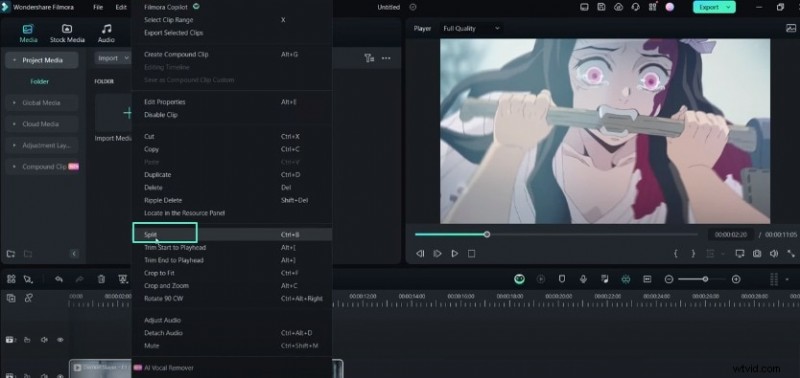Play the video preview
Image resolution: width=800 pixels, height=378 pixels.
point(455,254)
